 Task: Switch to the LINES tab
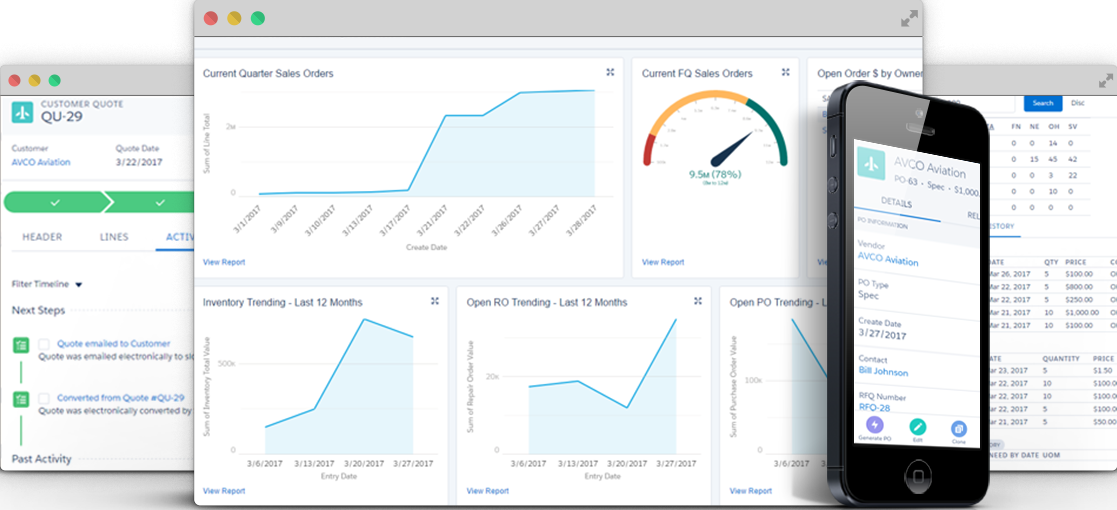tap(114, 237)
